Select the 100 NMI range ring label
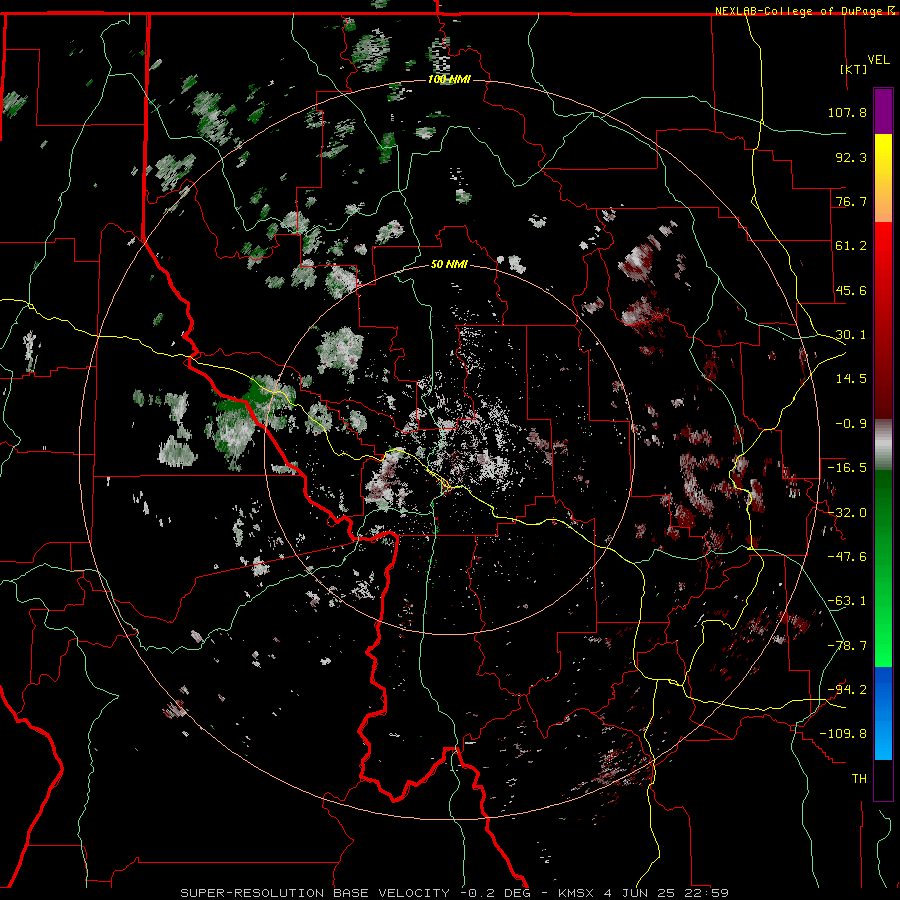900x900 pixels. (449, 79)
